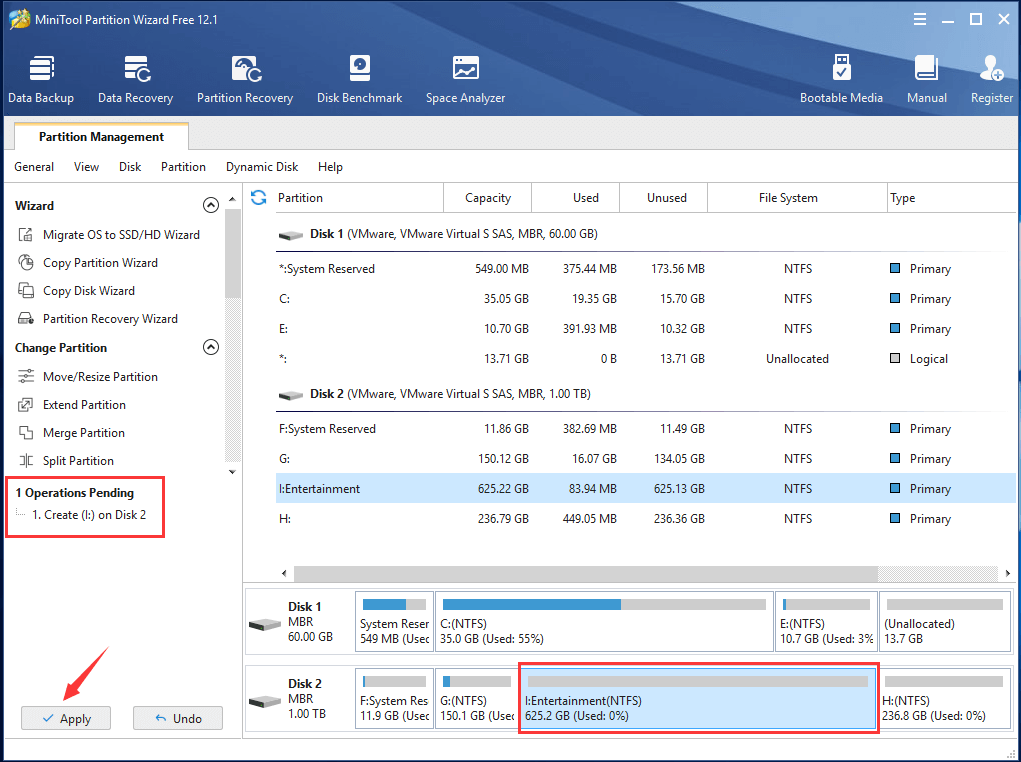Select the Disk 1 System Reserved block in the disk map

[395, 621]
